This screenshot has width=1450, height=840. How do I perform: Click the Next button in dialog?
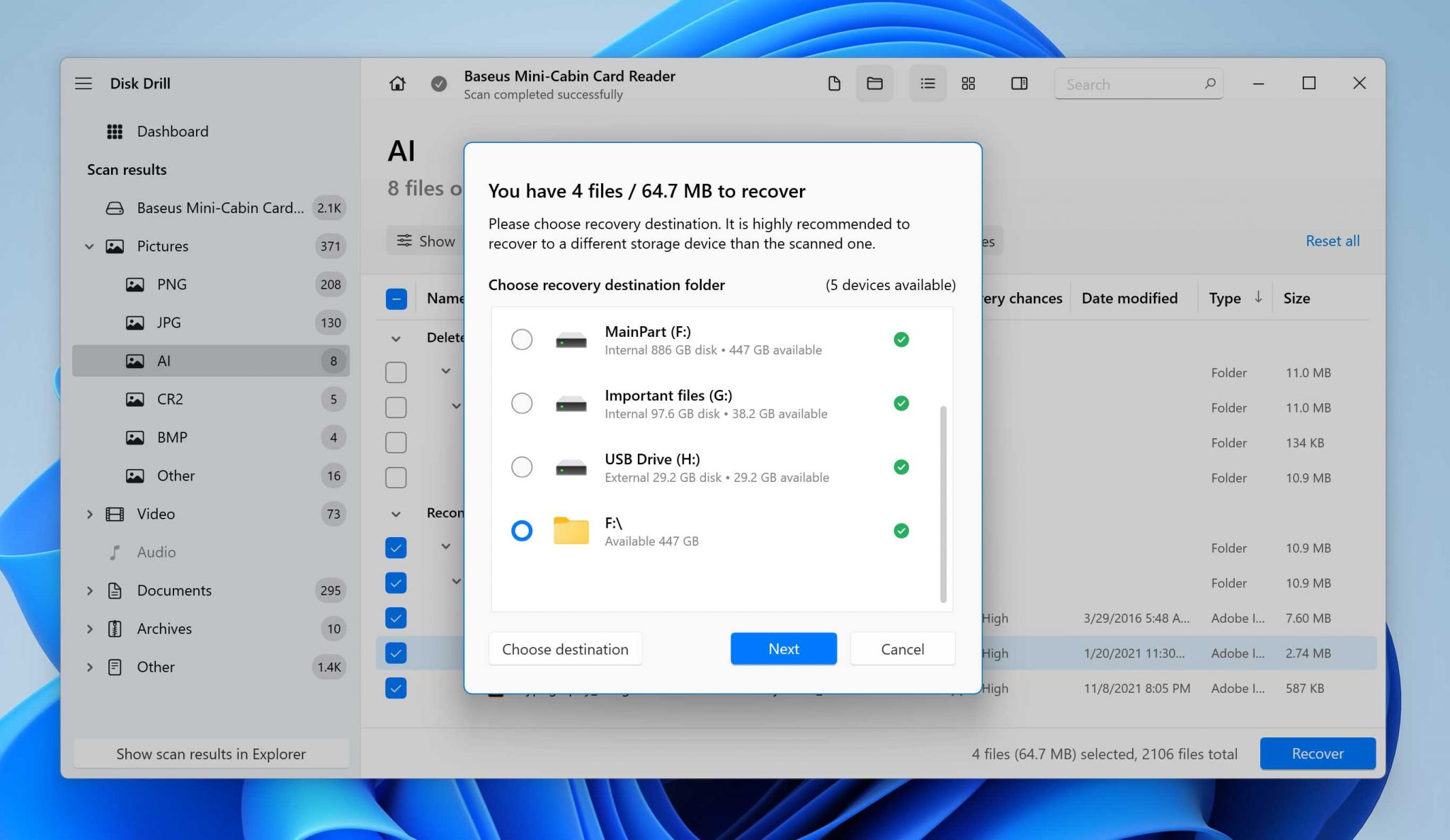(x=783, y=648)
